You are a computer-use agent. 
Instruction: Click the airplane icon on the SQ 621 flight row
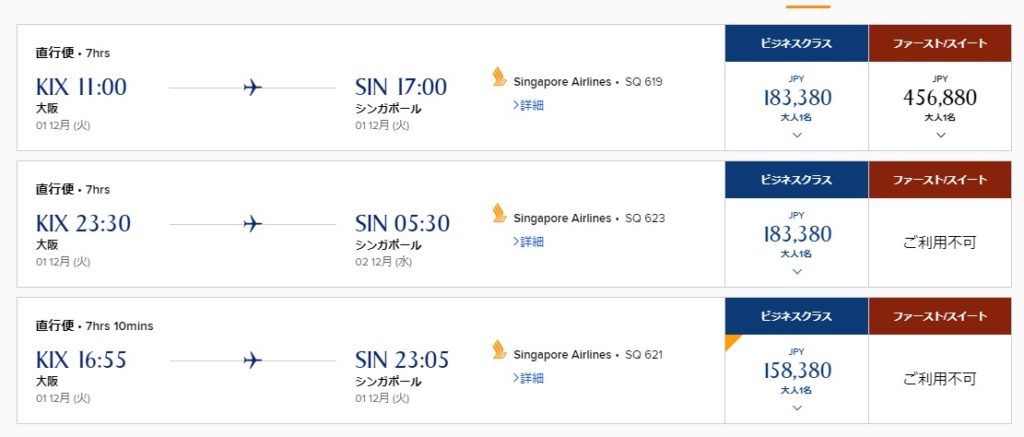click(253, 361)
